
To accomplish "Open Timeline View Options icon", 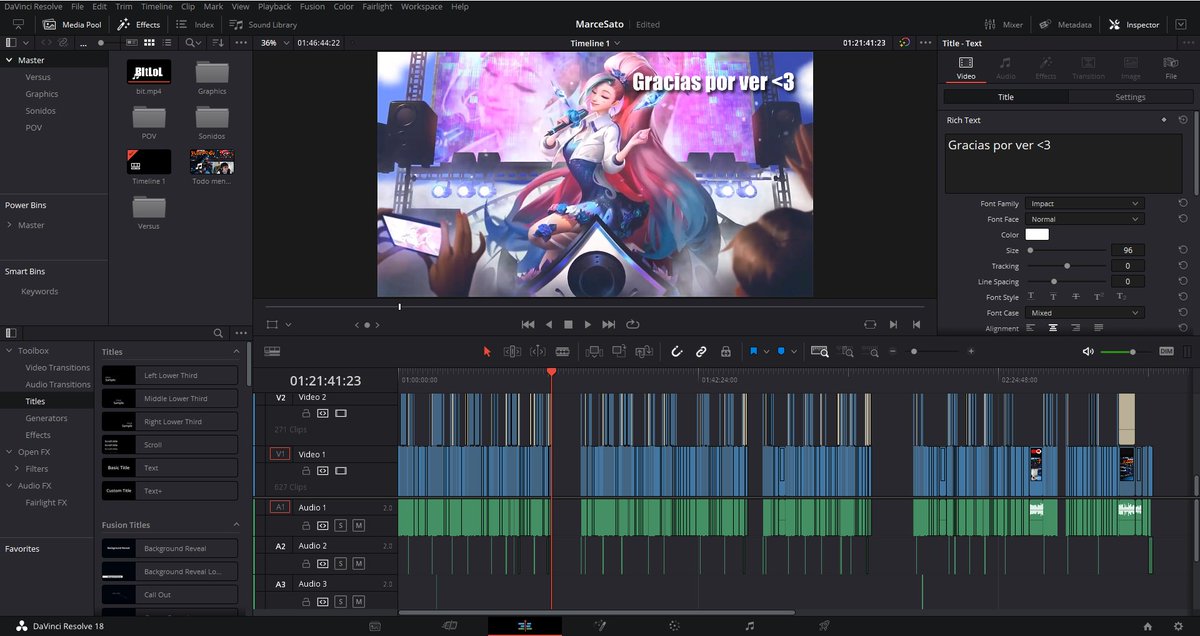I will click(x=272, y=351).
